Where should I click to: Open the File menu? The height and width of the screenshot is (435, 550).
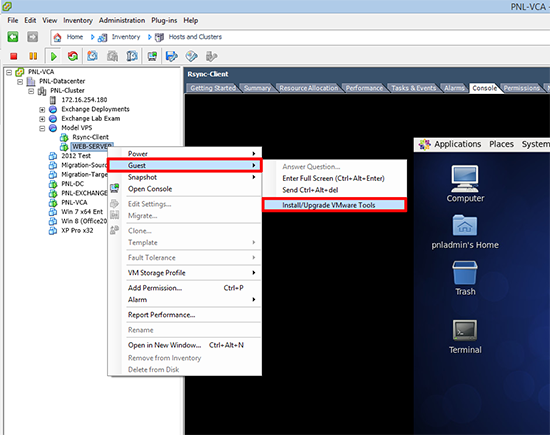pos(13,20)
